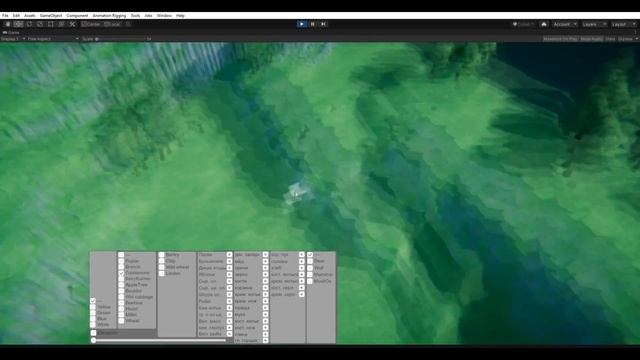This screenshot has width=640, height=360.
Task: Uncheck the Cobblestone checkbox
Action: click(x=121, y=273)
